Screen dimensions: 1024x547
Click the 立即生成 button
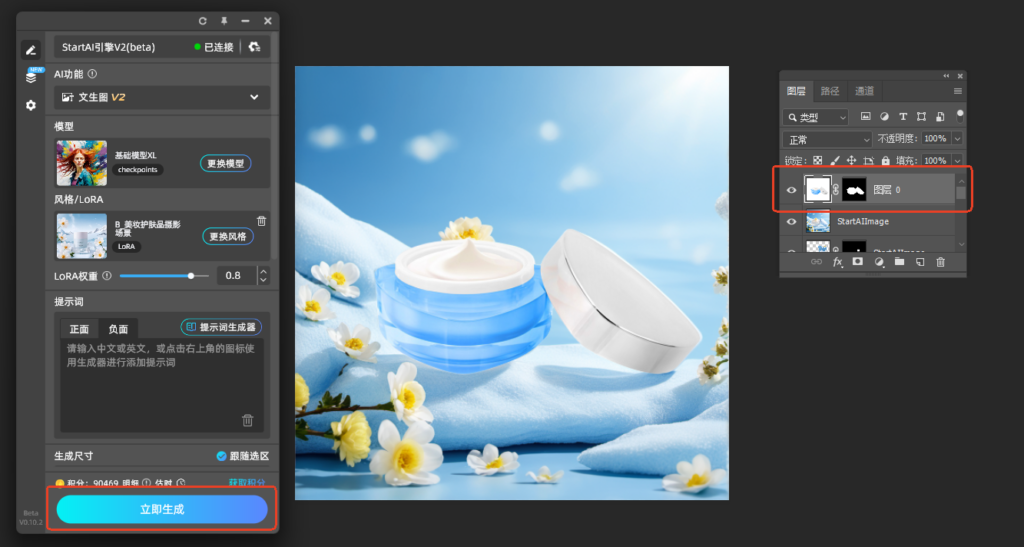click(x=162, y=509)
